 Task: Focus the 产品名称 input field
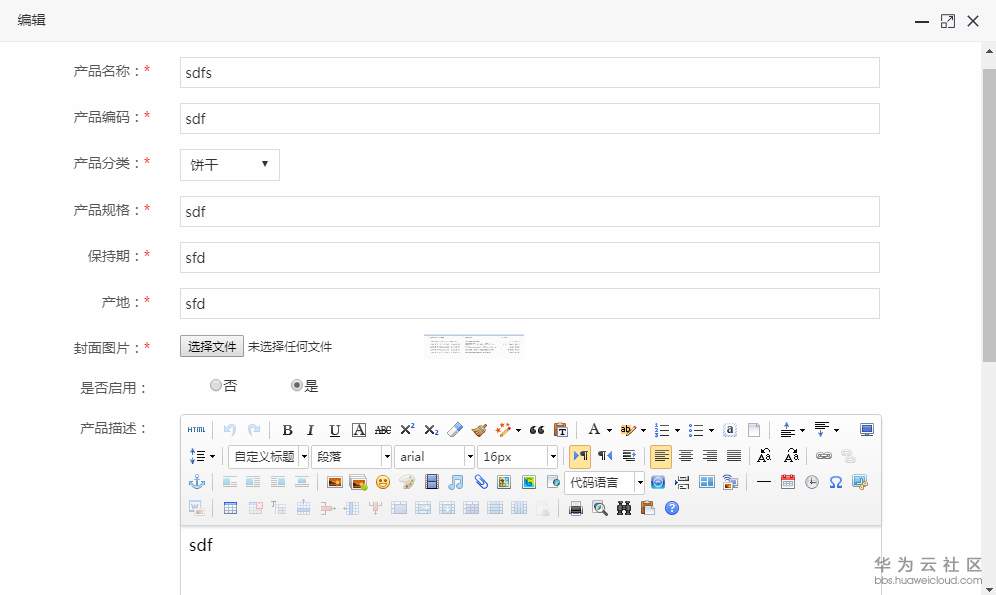click(530, 72)
